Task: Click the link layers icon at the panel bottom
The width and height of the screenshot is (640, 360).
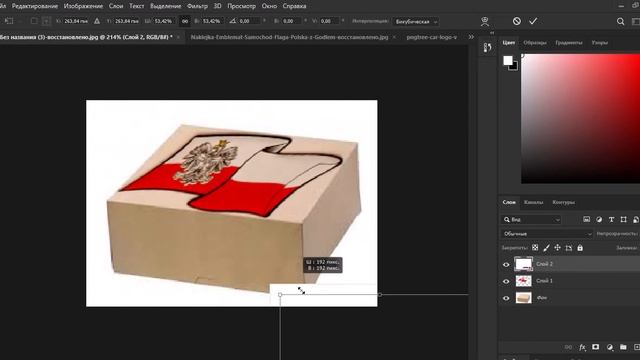Action: (x=568, y=347)
